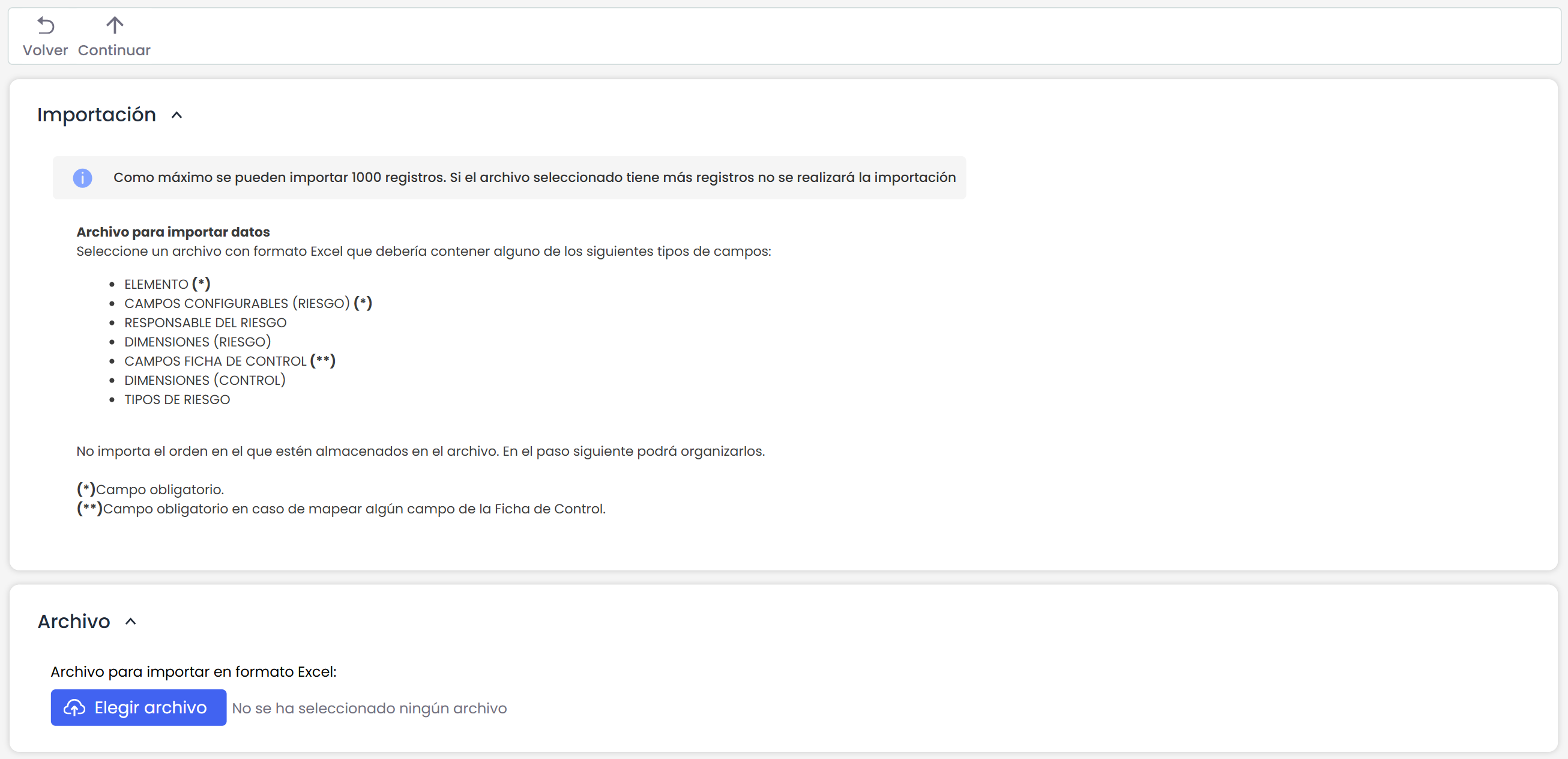Click the 'Archivo para importar datos' bold heading
Viewport: 1568px width, 759px height.
(x=173, y=232)
